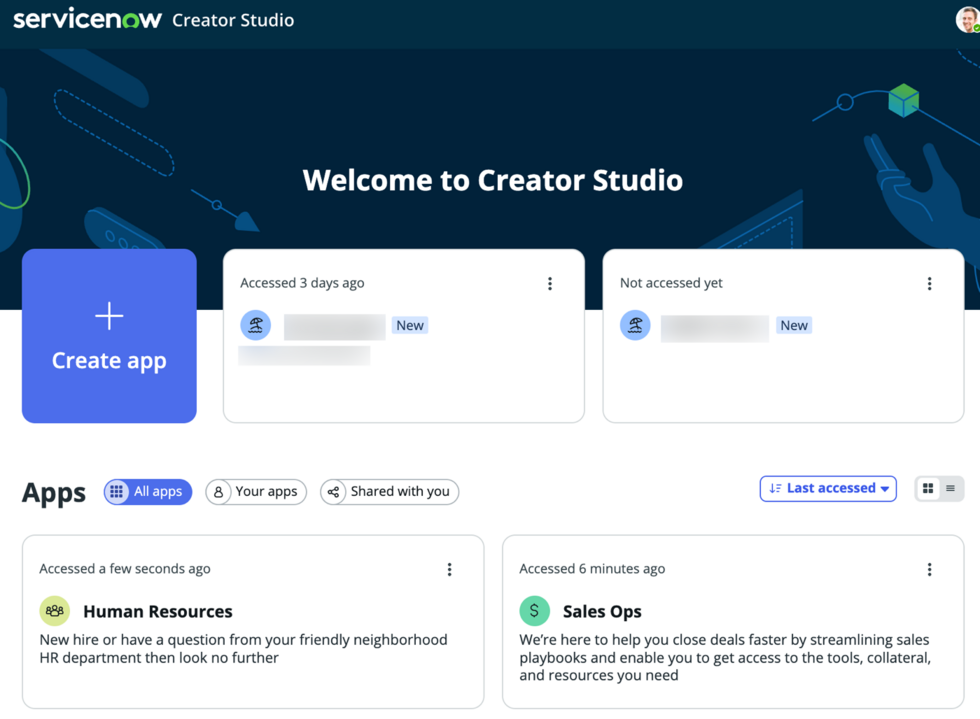The image size is (980, 719).
Task: Open the Human Resources card options menu
Action: pyautogui.click(x=449, y=569)
